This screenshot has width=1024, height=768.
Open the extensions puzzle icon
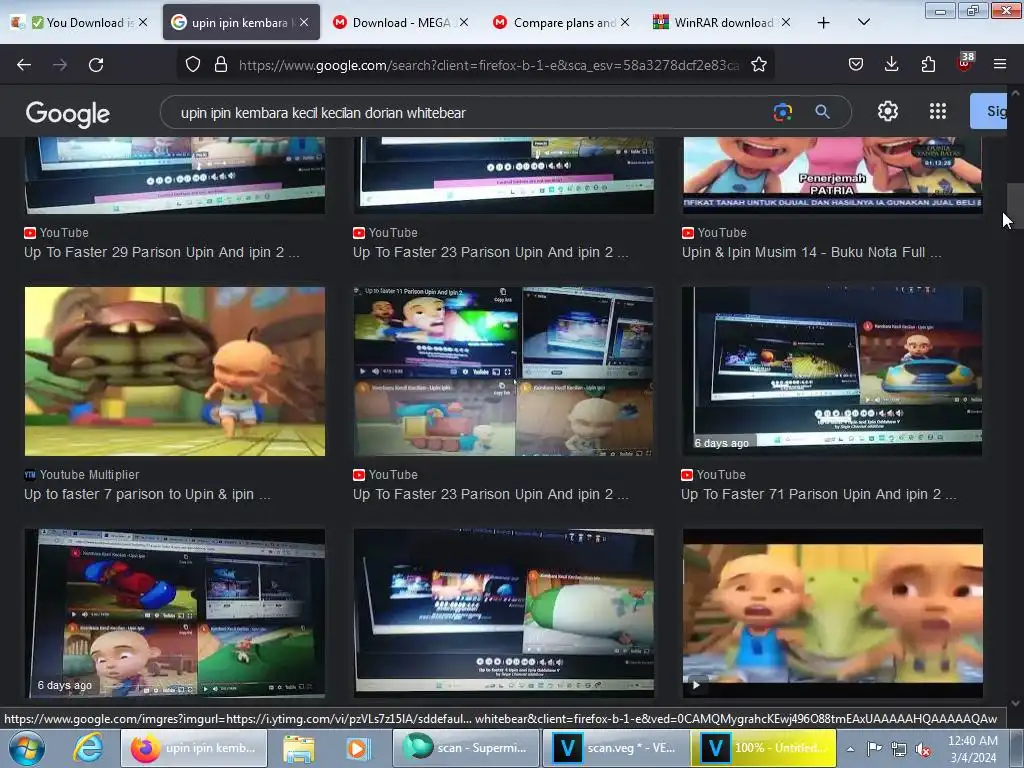928,65
